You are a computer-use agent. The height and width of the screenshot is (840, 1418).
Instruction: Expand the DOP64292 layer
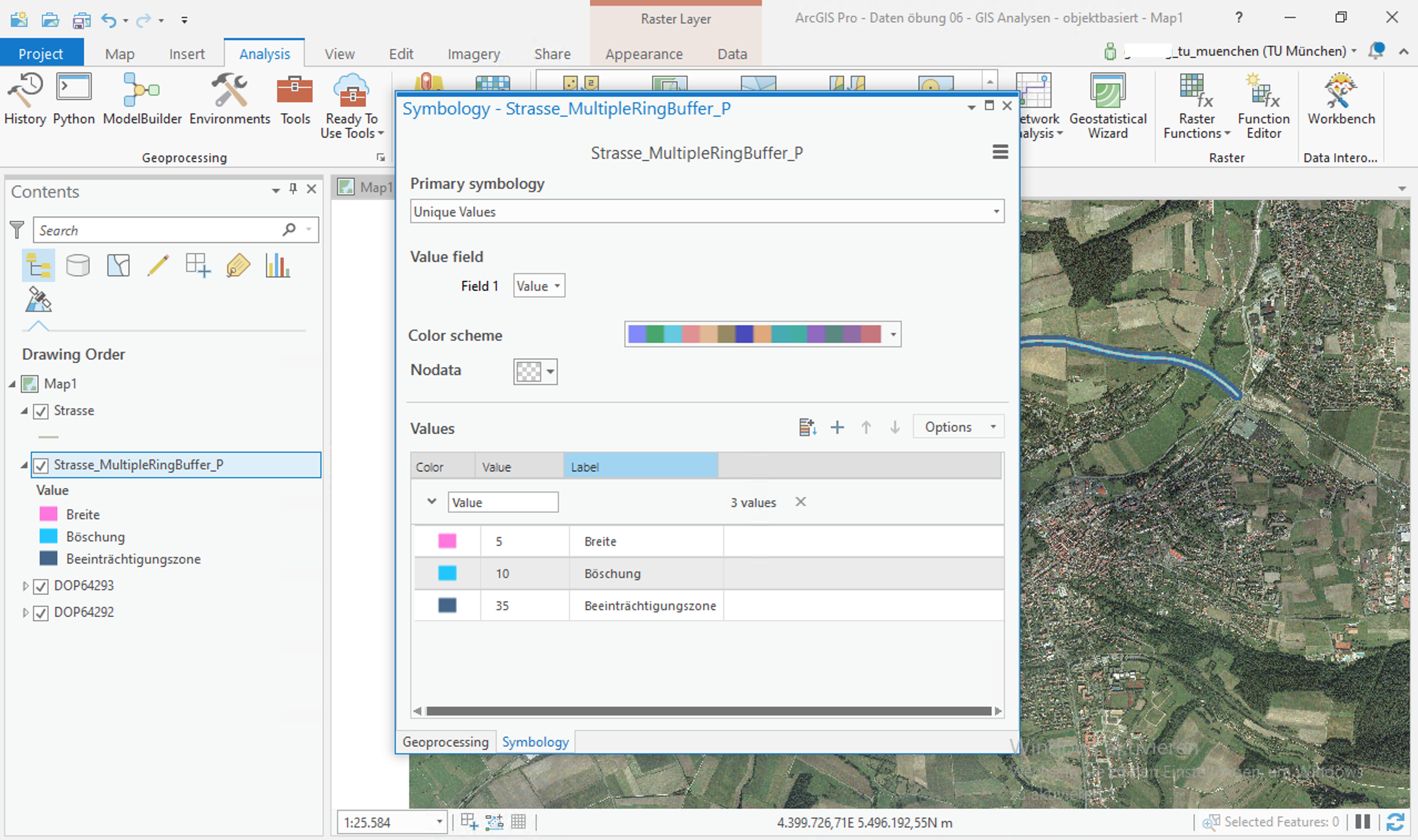(x=25, y=613)
